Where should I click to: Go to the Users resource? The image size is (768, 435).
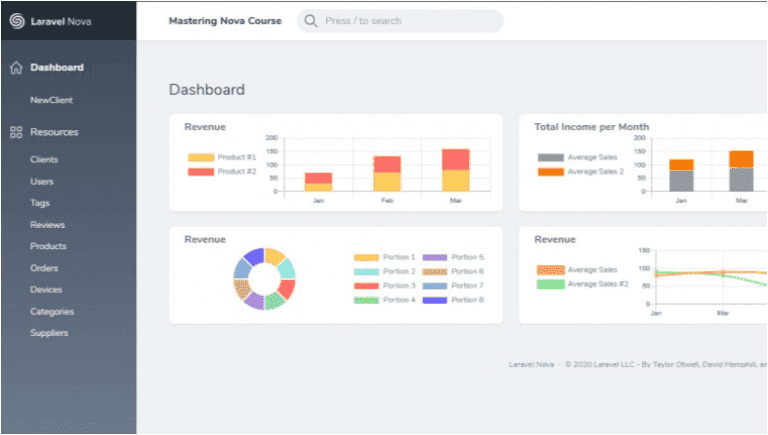(42, 182)
